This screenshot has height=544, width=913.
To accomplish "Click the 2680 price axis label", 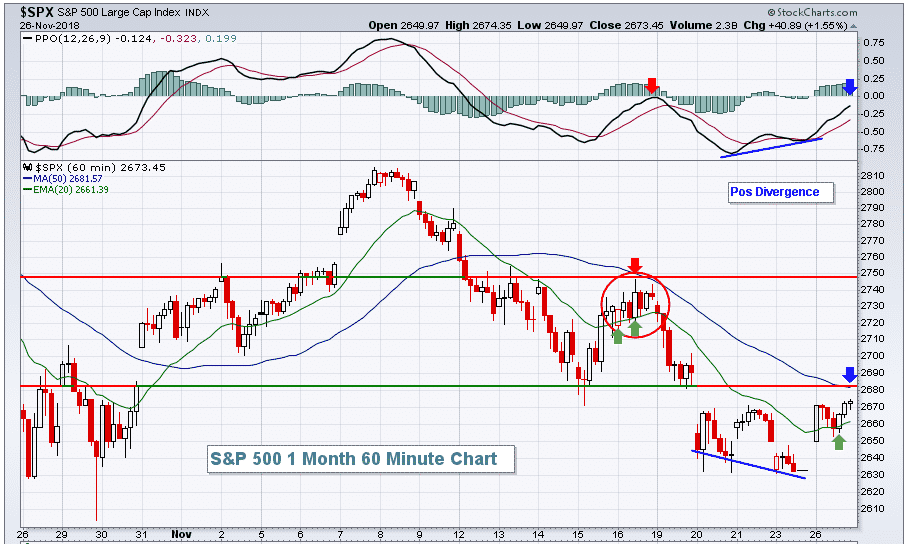I will click(872, 390).
